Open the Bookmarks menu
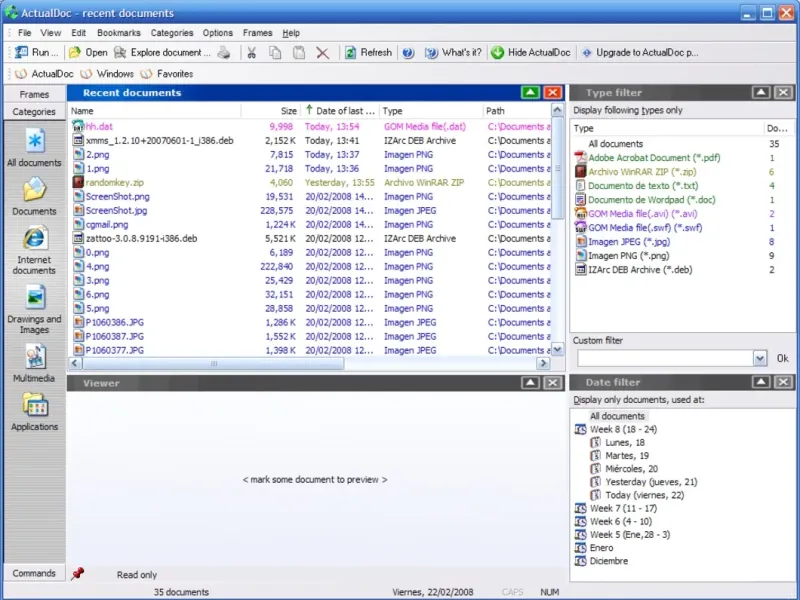Screen dimensions: 800x600 (x=119, y=33)
